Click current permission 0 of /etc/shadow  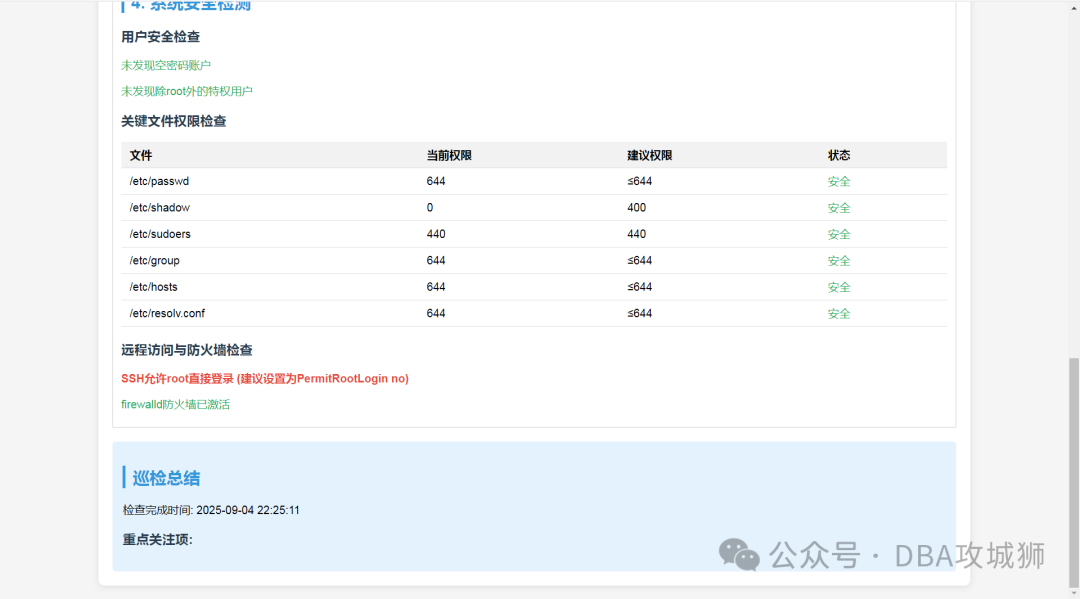[430, 208]
